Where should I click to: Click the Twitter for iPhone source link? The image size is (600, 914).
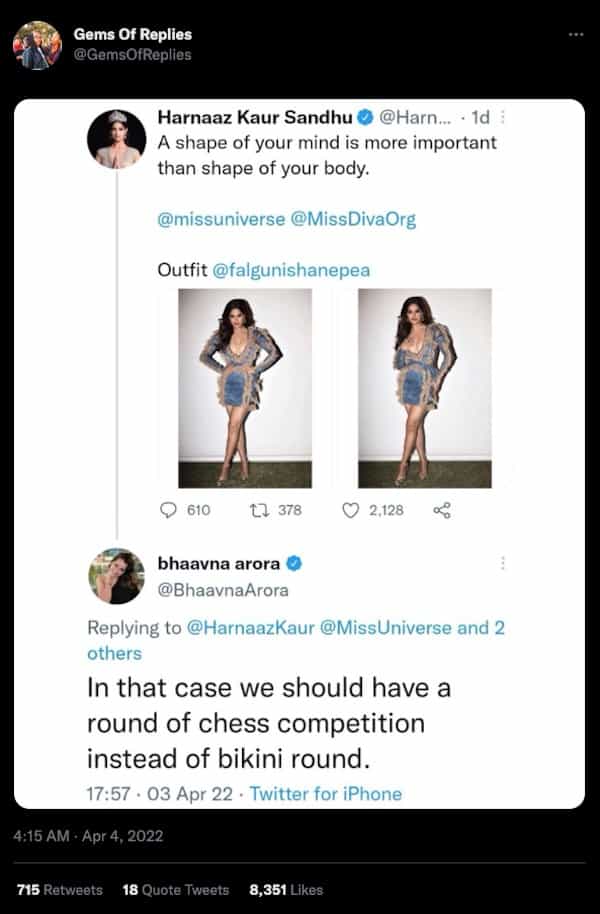click(x=325, y=794)
